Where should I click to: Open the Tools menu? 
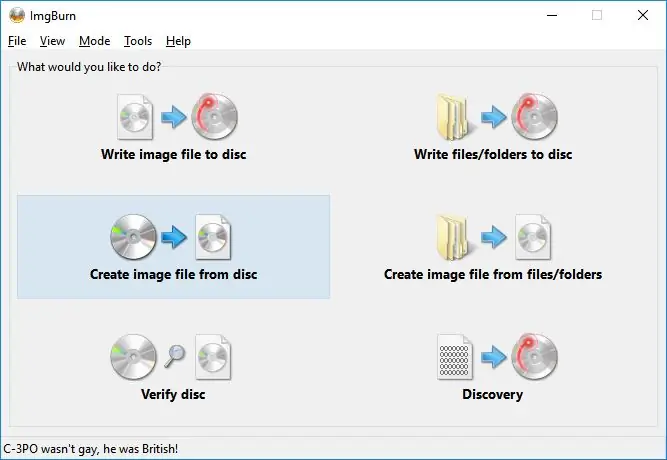coord(138,41)
